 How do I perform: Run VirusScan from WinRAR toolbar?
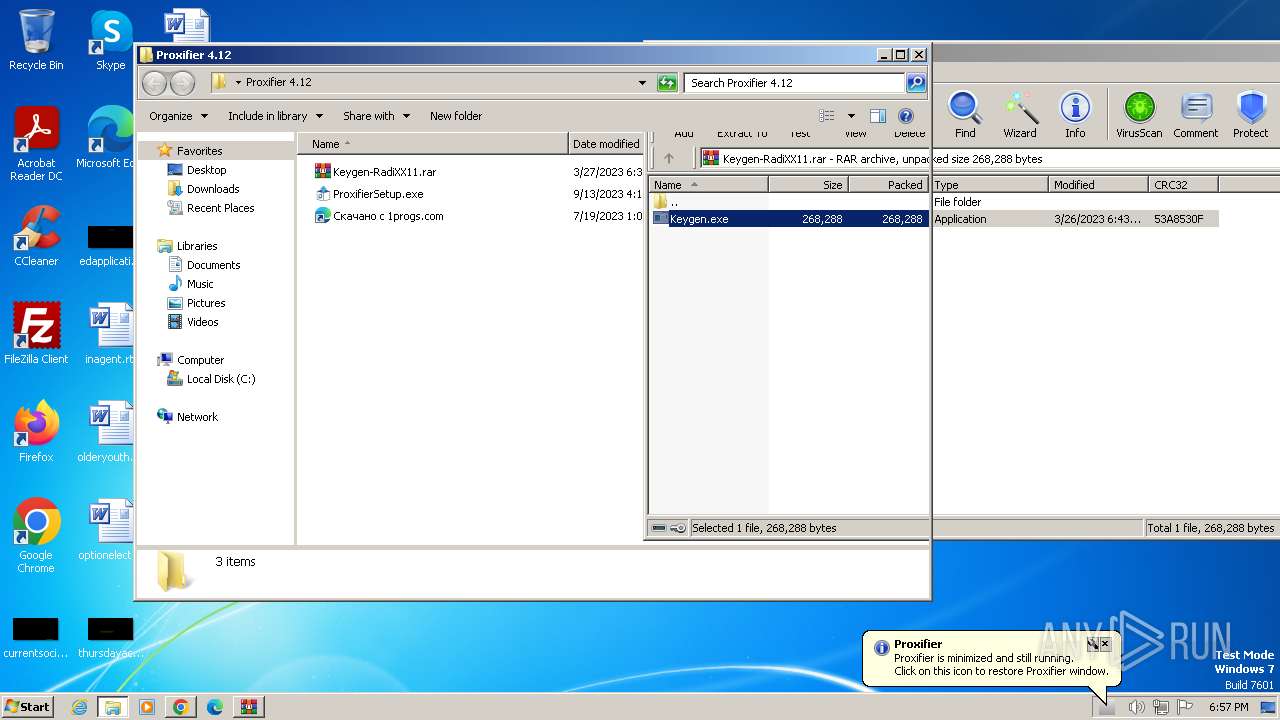(1139, 115)
